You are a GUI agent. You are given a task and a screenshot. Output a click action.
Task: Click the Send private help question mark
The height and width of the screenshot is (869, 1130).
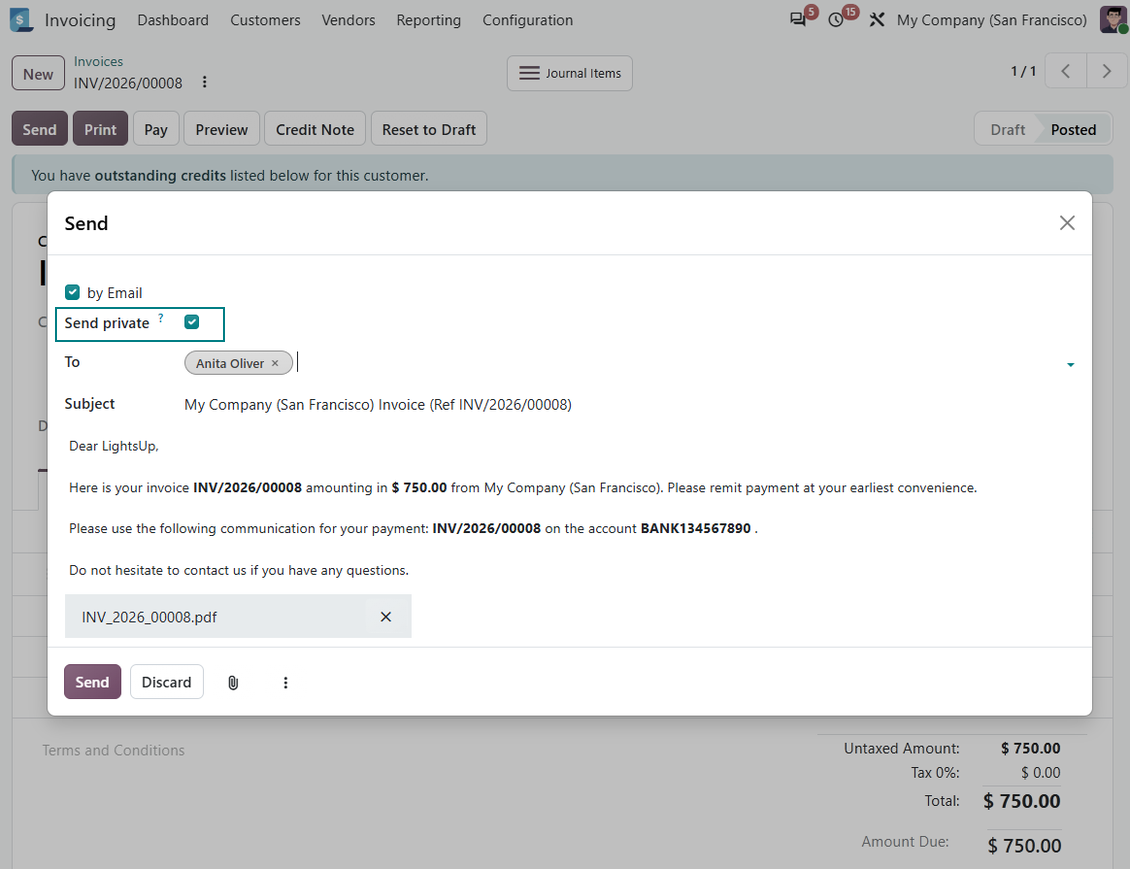pyautogui.click(x=161, y=318)
